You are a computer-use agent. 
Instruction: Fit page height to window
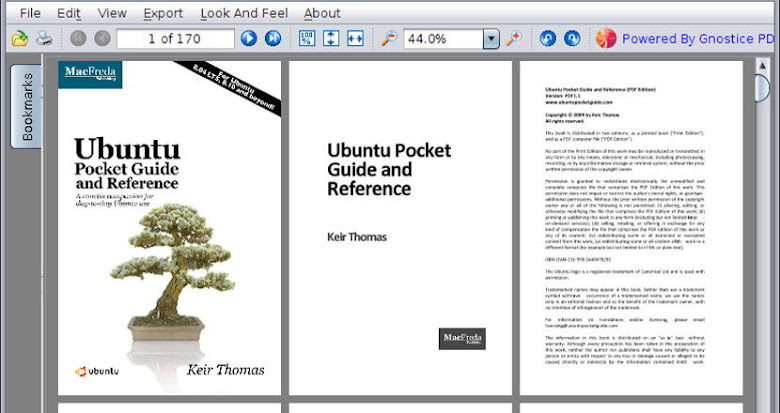(331, 38)
